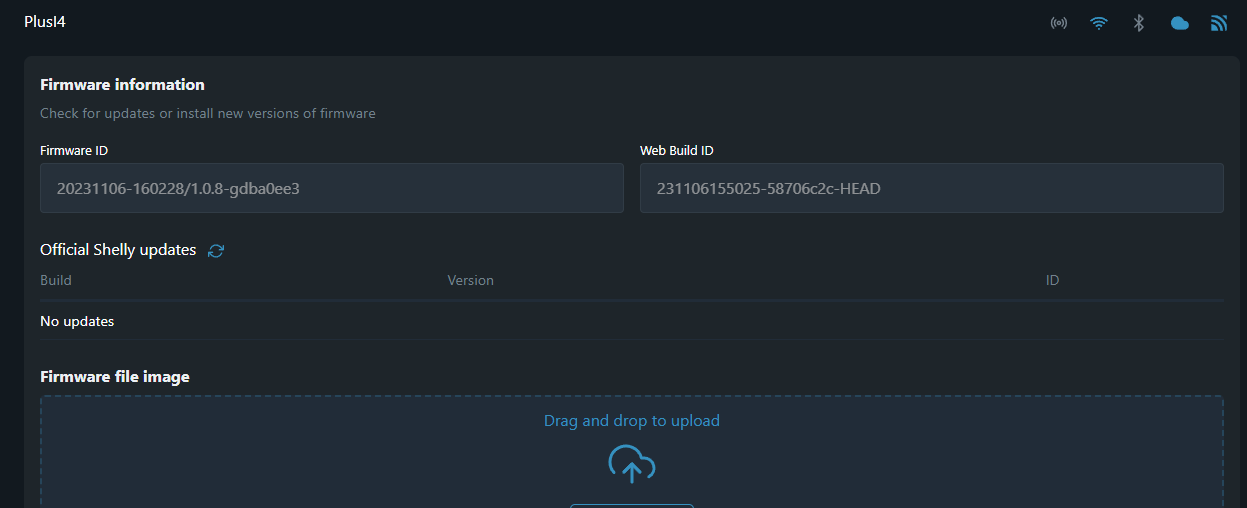
Task: Click the No updates row
Action: point(632,321)
